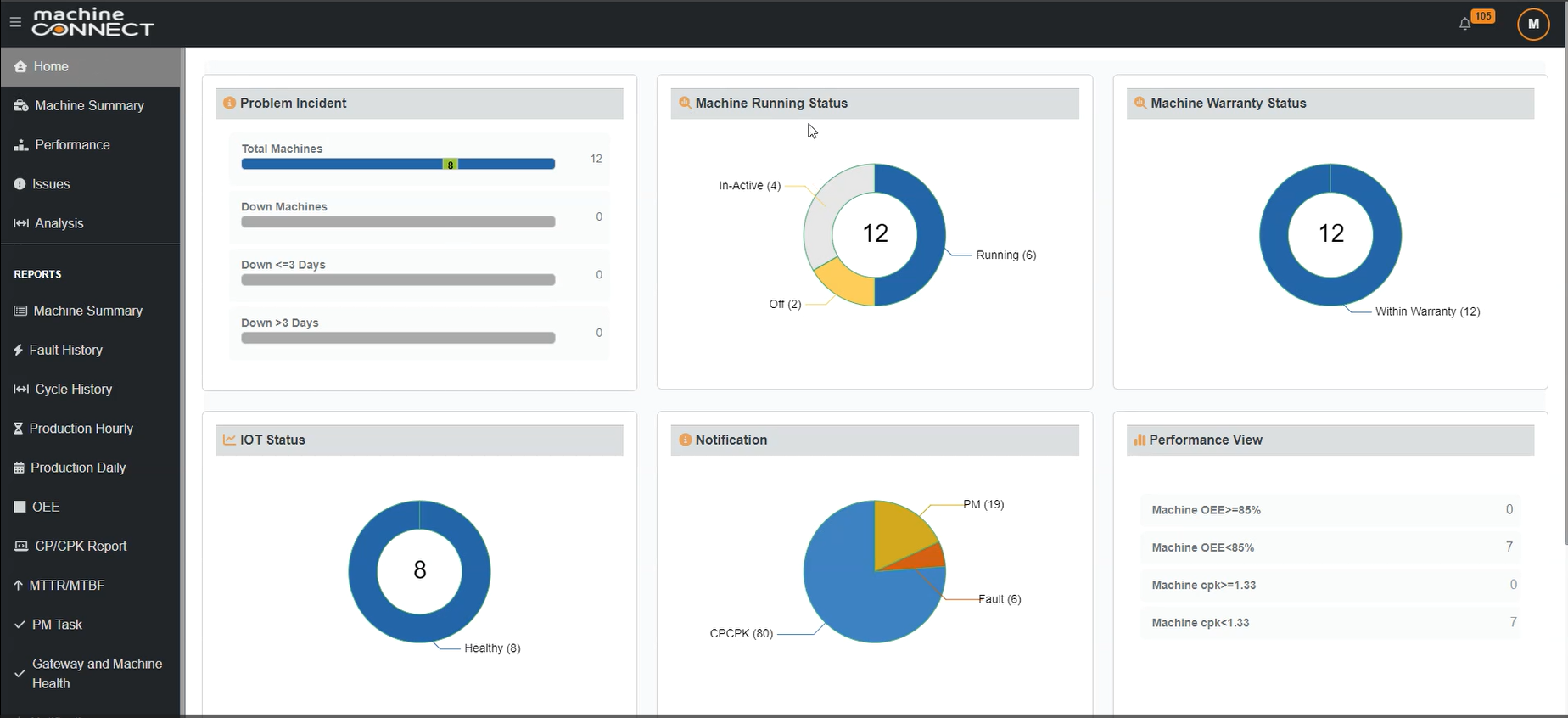Go to Home in the sidebar
The height and width of the screenshot is (718, 1568).
pyautogui.click(x=51, y=66)
